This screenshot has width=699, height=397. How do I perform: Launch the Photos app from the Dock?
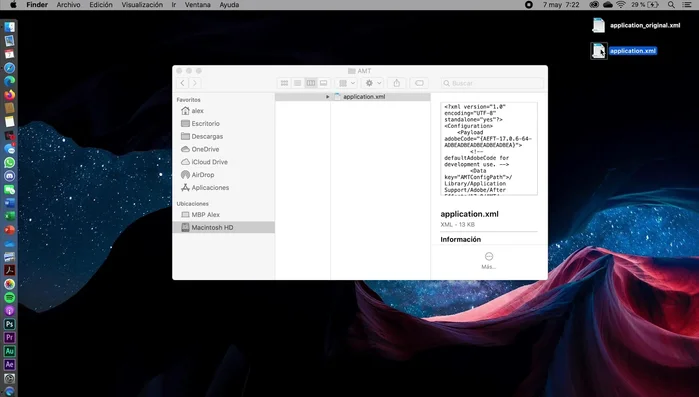(9, 284)
